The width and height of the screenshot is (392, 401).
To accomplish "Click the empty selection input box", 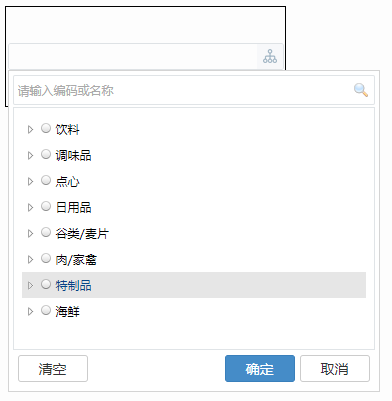I will tap(133, 56).
